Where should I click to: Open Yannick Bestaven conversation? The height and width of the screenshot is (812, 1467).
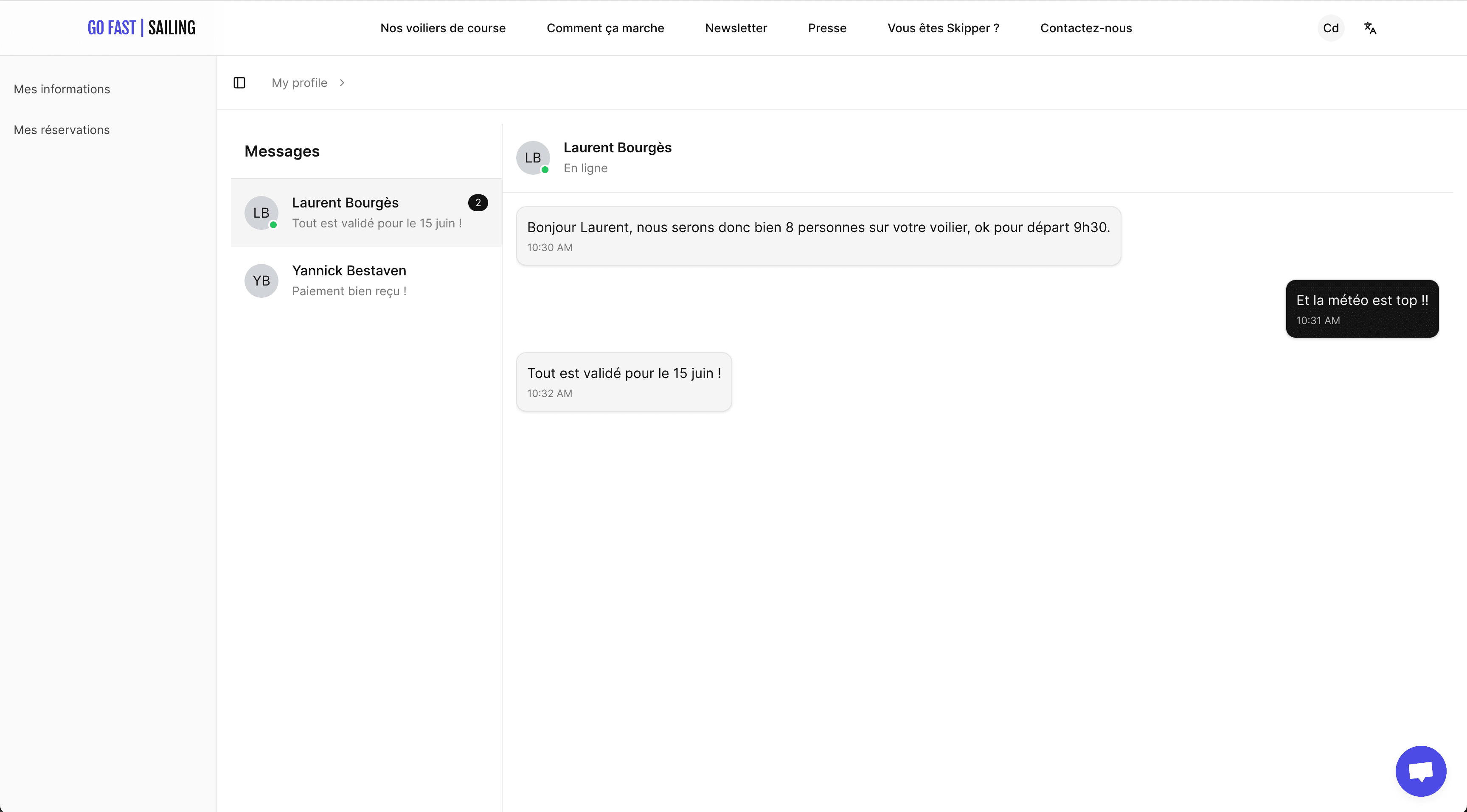[x=348, y=280]
